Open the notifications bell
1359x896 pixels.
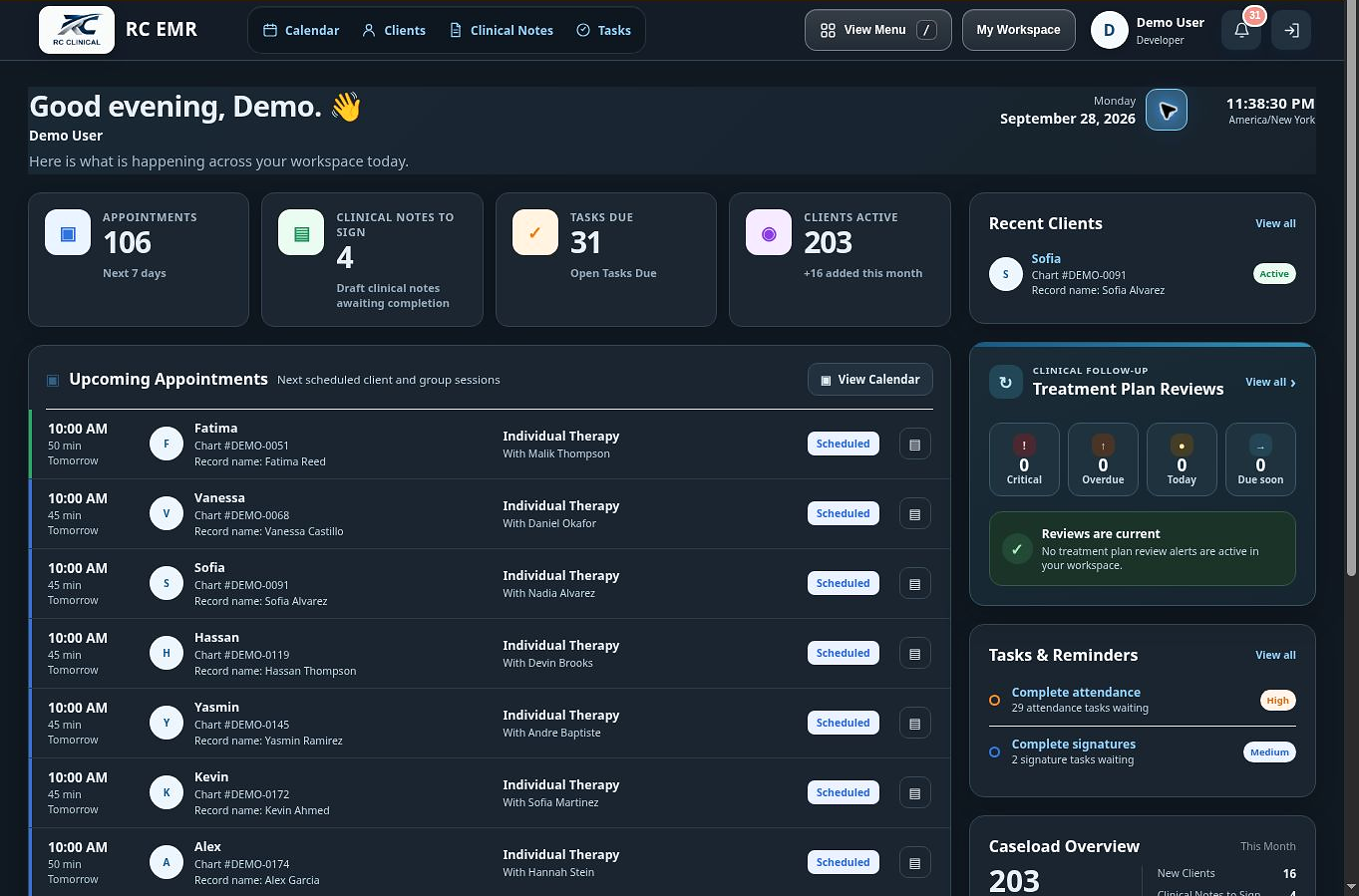click(x=1241, y=30)
